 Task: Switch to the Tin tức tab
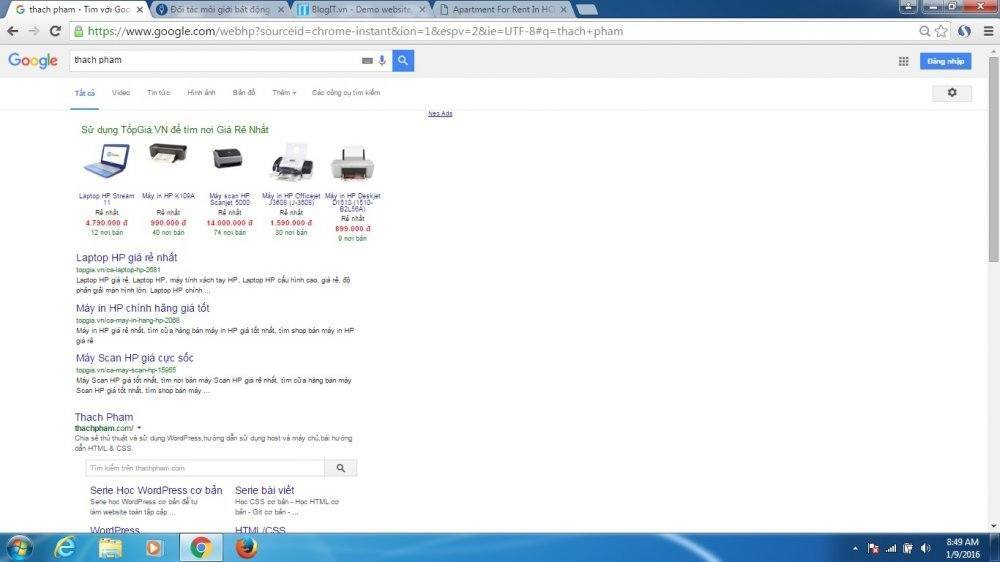tap(158, 92)
